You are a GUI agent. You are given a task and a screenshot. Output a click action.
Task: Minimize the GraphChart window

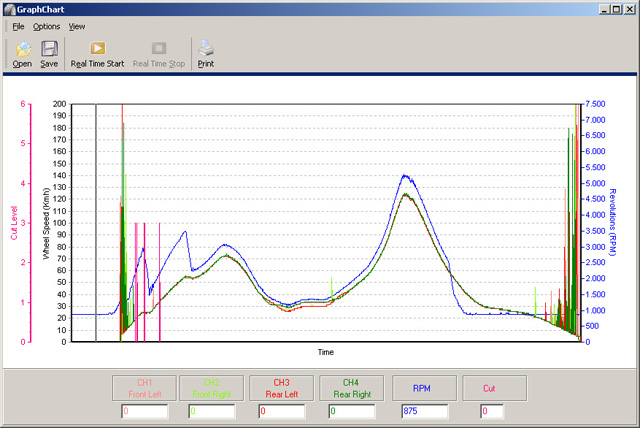(604, 9)
